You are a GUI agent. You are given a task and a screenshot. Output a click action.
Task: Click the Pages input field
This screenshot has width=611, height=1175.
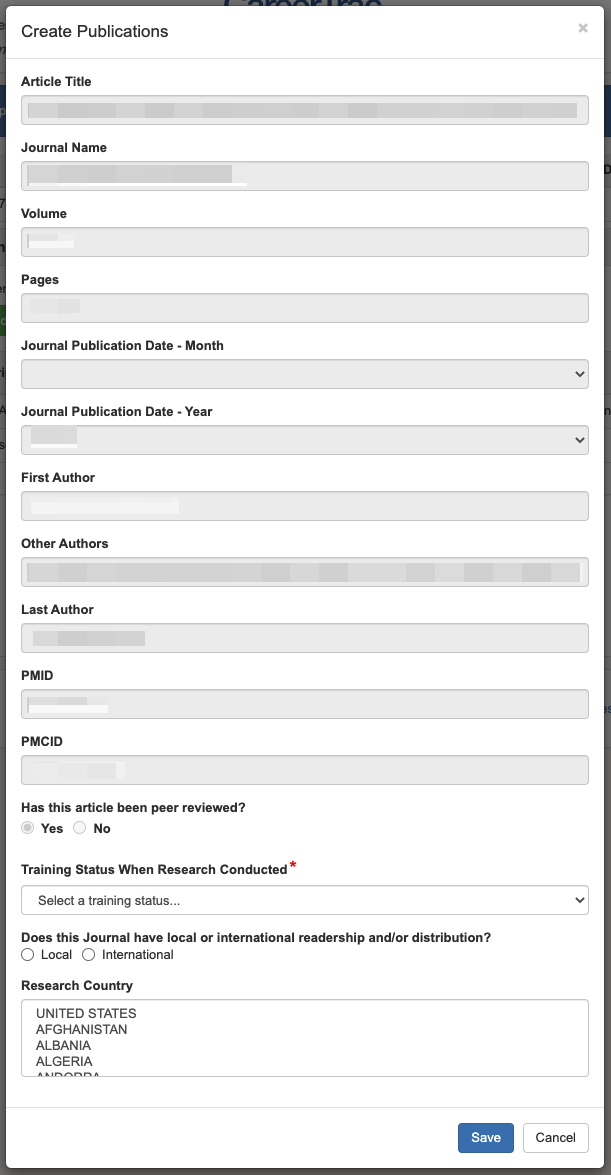(x=304, y=308)
